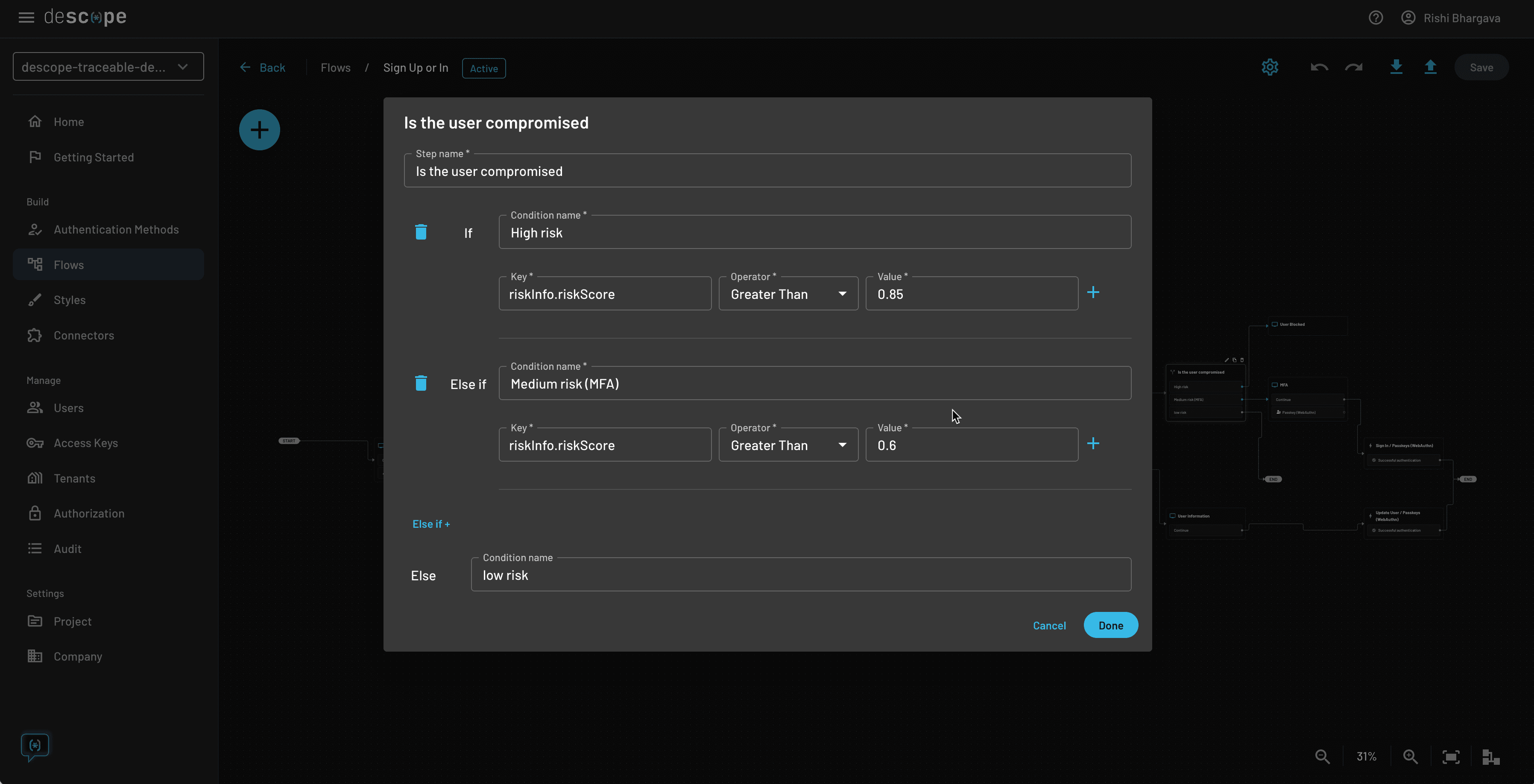Image resolution: width=1534 pixels, height=784 pixels.
Task: Open the Greater Than operator dropdown for High risk
Action: coord(842,293)
